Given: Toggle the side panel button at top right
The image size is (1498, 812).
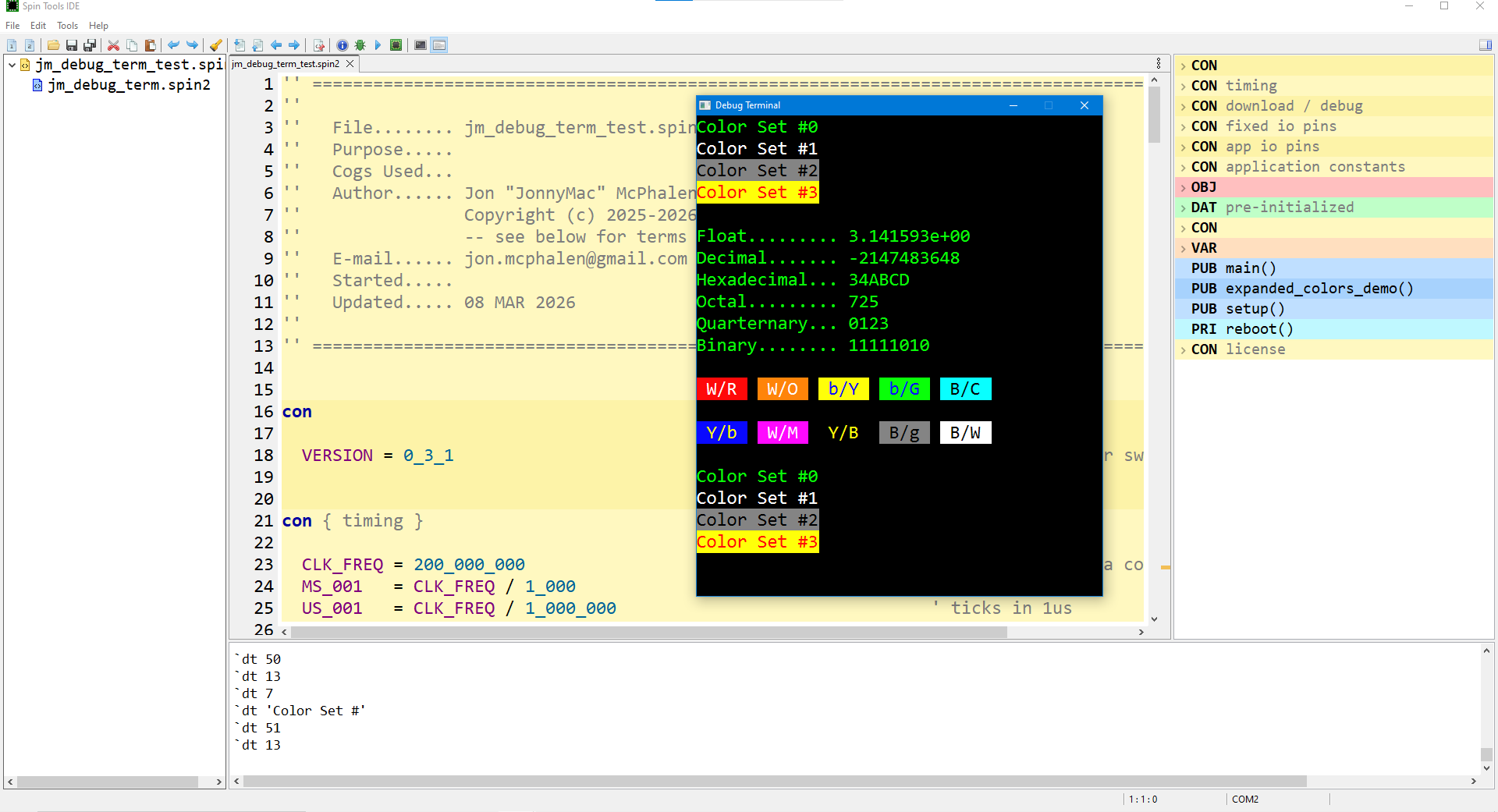Looking at the screenshot, I should (1485, 45).
